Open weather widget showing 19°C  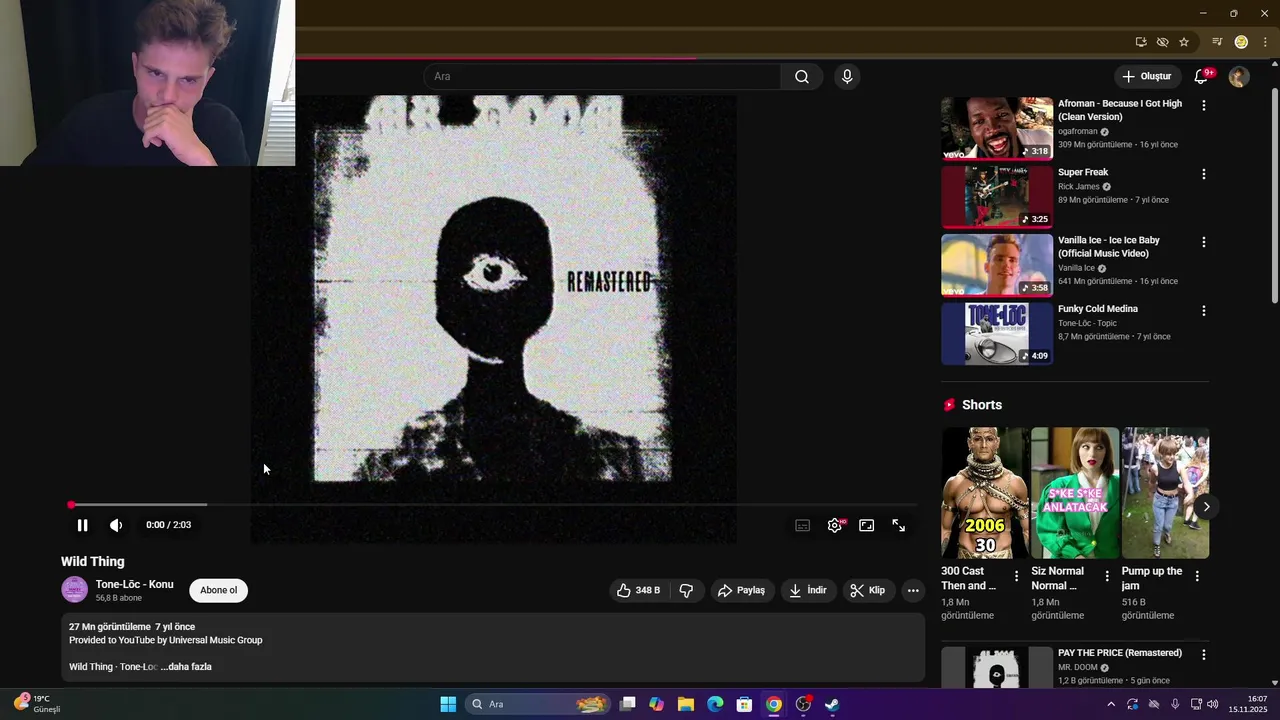tap(38, 704)
